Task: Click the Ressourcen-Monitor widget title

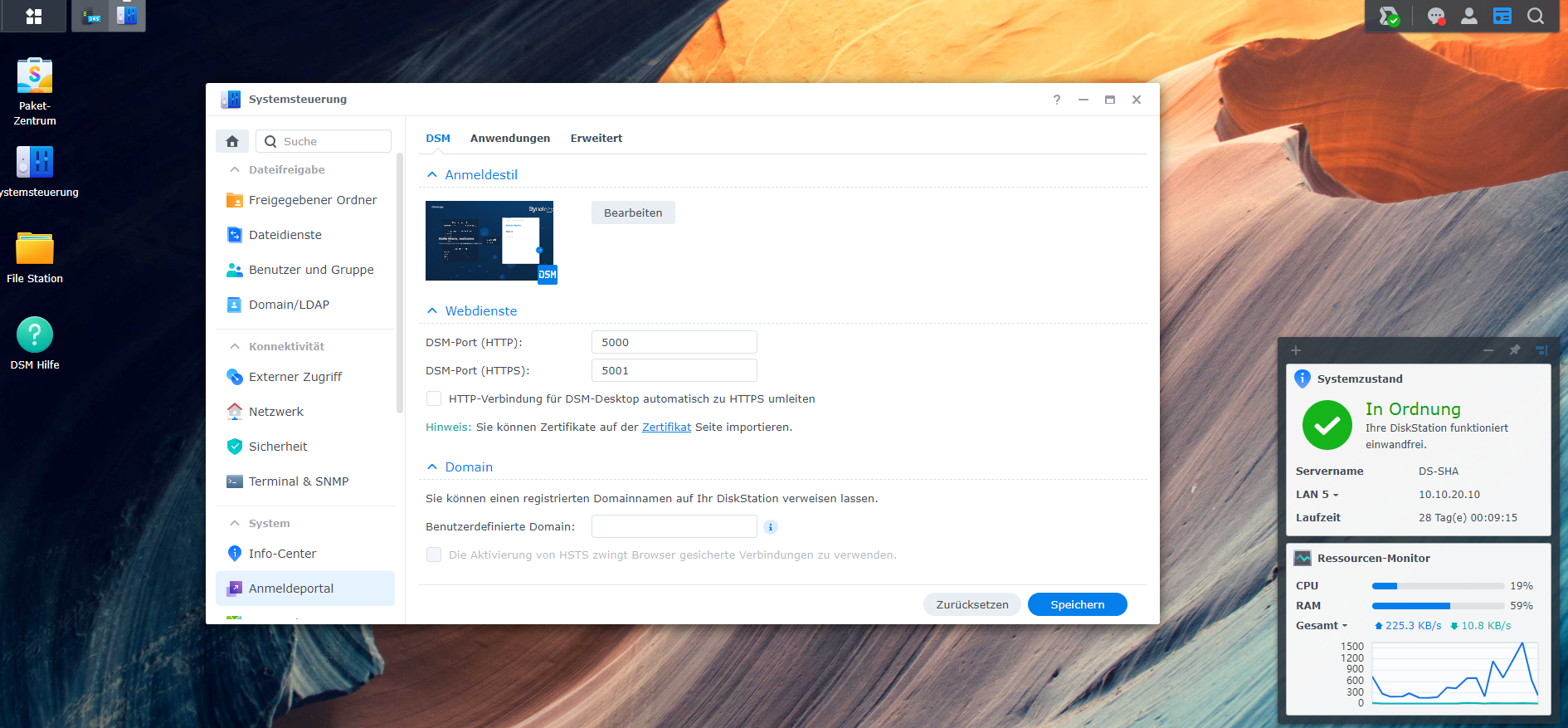Action: (x=1373, y=558)
